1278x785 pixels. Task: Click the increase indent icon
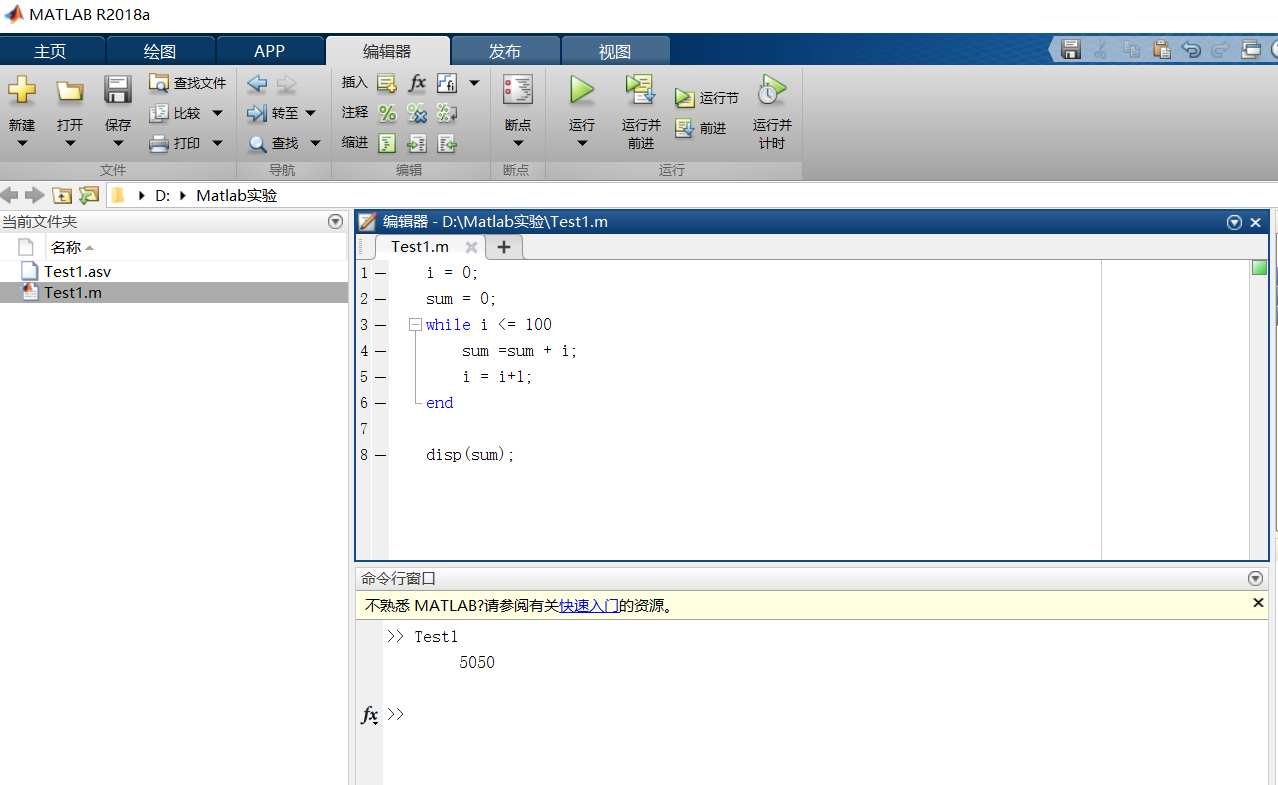417,144
